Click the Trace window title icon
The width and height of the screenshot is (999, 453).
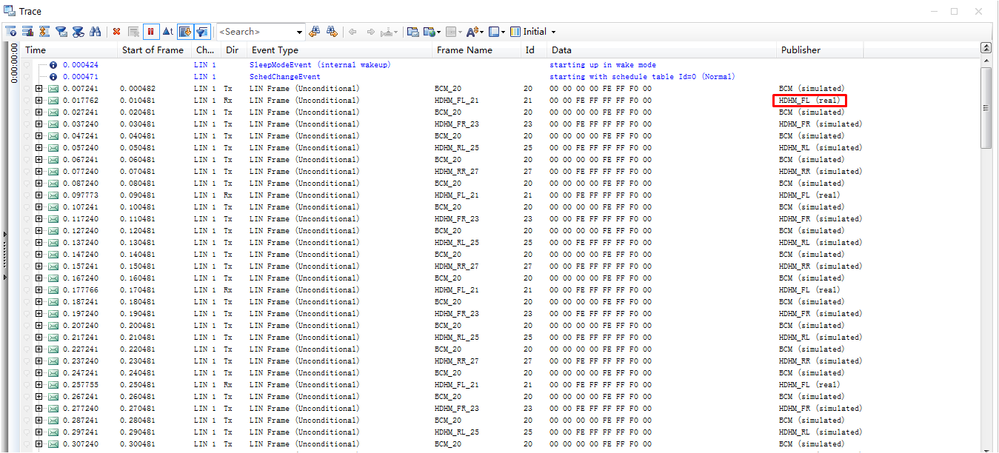pos(8,10)
